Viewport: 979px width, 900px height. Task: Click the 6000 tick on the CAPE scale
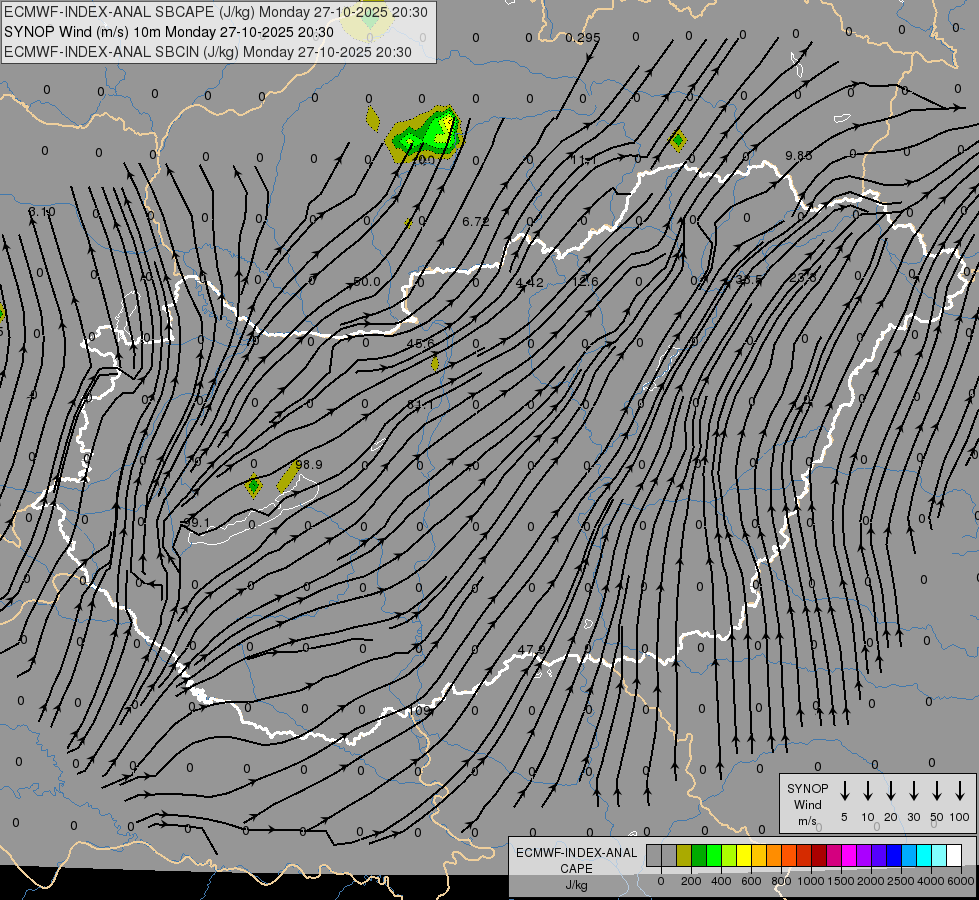(x=961, y=881)
